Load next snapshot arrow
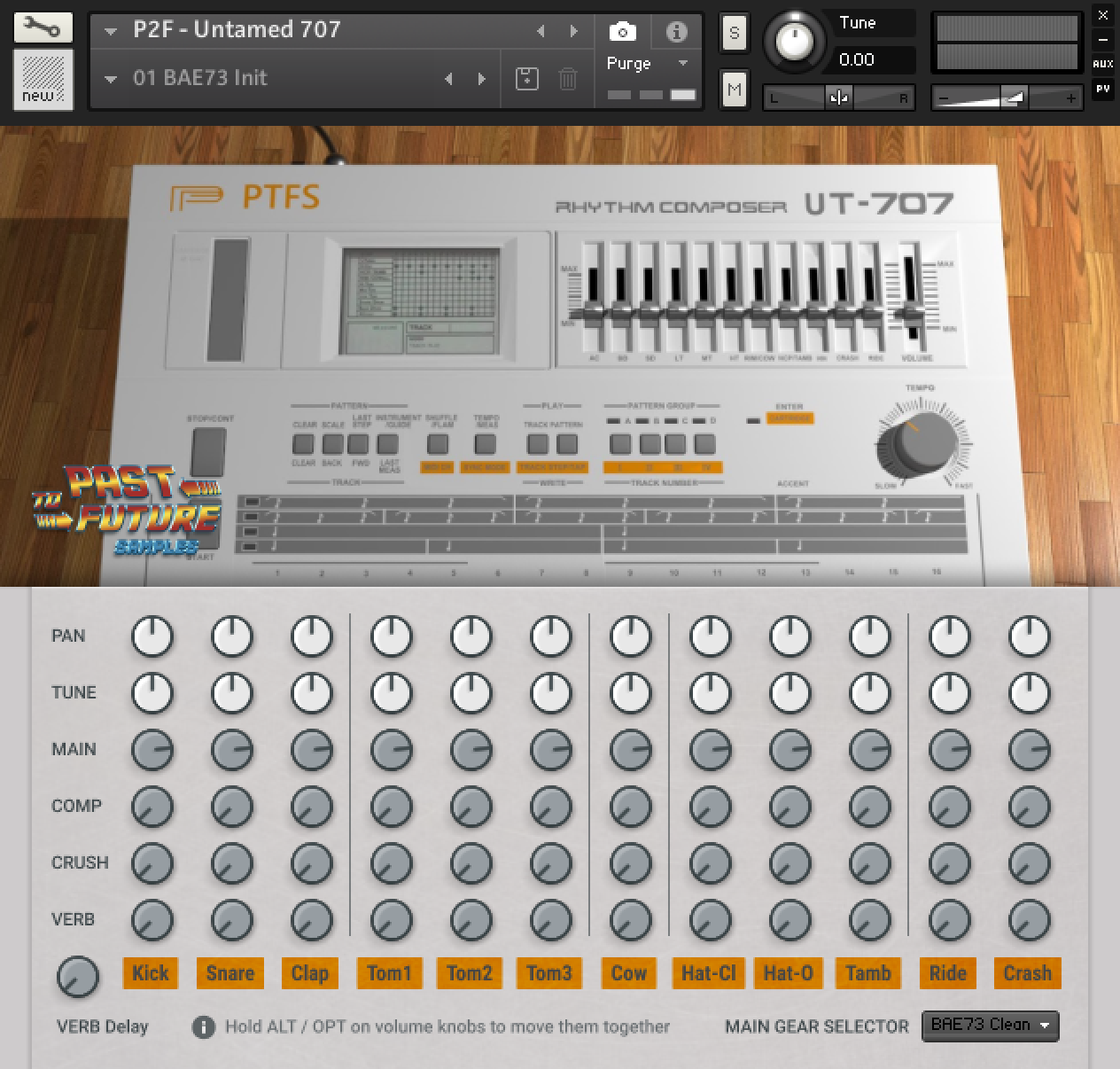 (481, 79)
